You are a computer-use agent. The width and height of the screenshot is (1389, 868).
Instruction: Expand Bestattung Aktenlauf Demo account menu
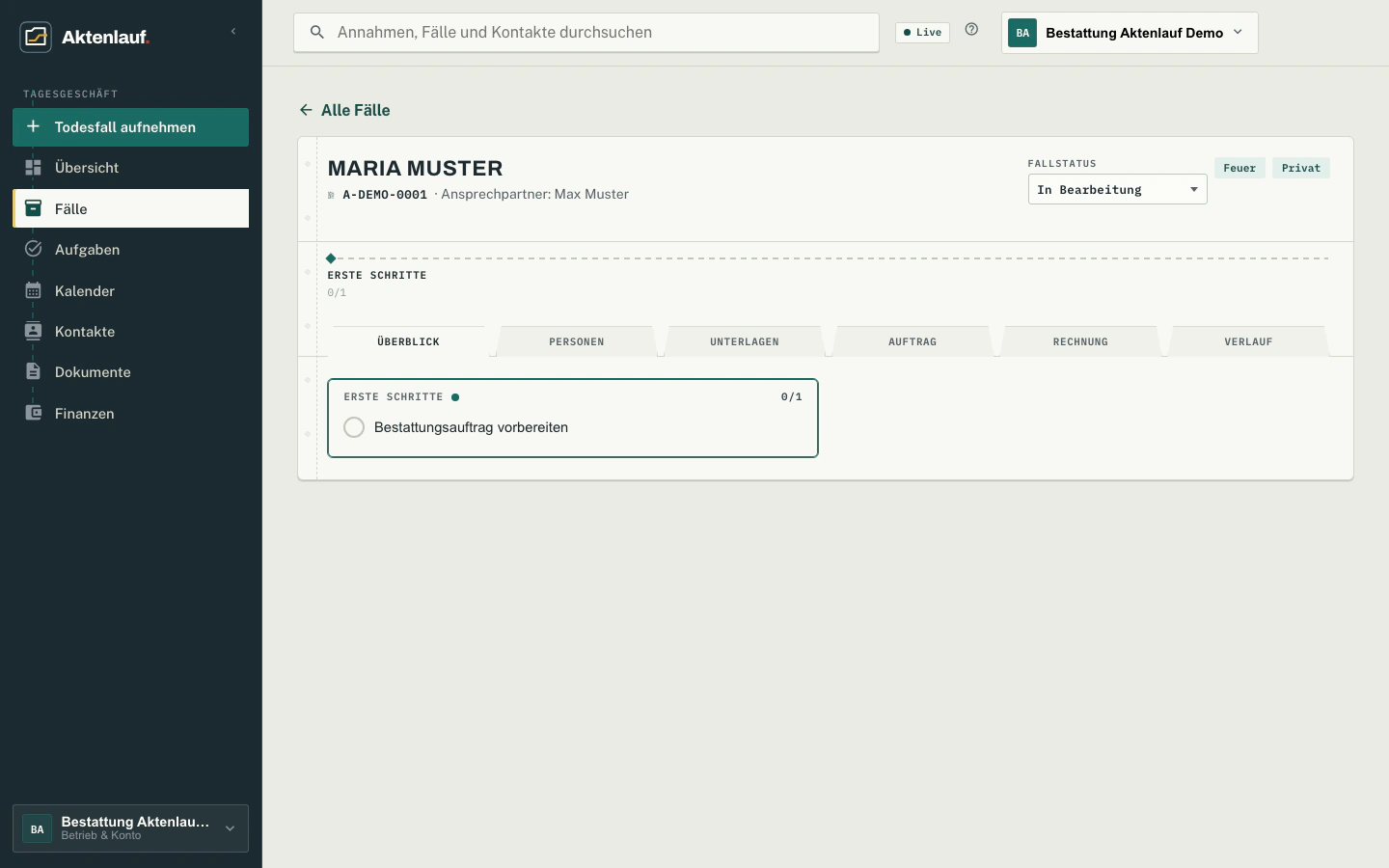[1130, 33]
